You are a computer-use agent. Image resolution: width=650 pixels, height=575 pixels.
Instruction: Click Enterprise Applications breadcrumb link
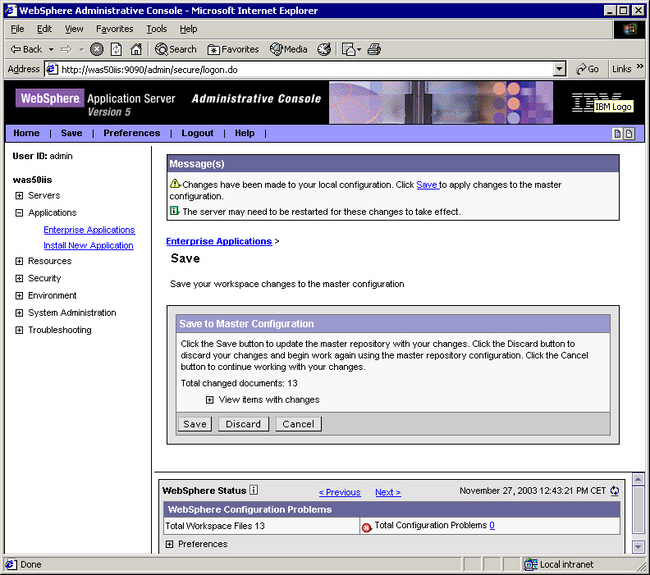pyautogui.click(x=219, y=241)
